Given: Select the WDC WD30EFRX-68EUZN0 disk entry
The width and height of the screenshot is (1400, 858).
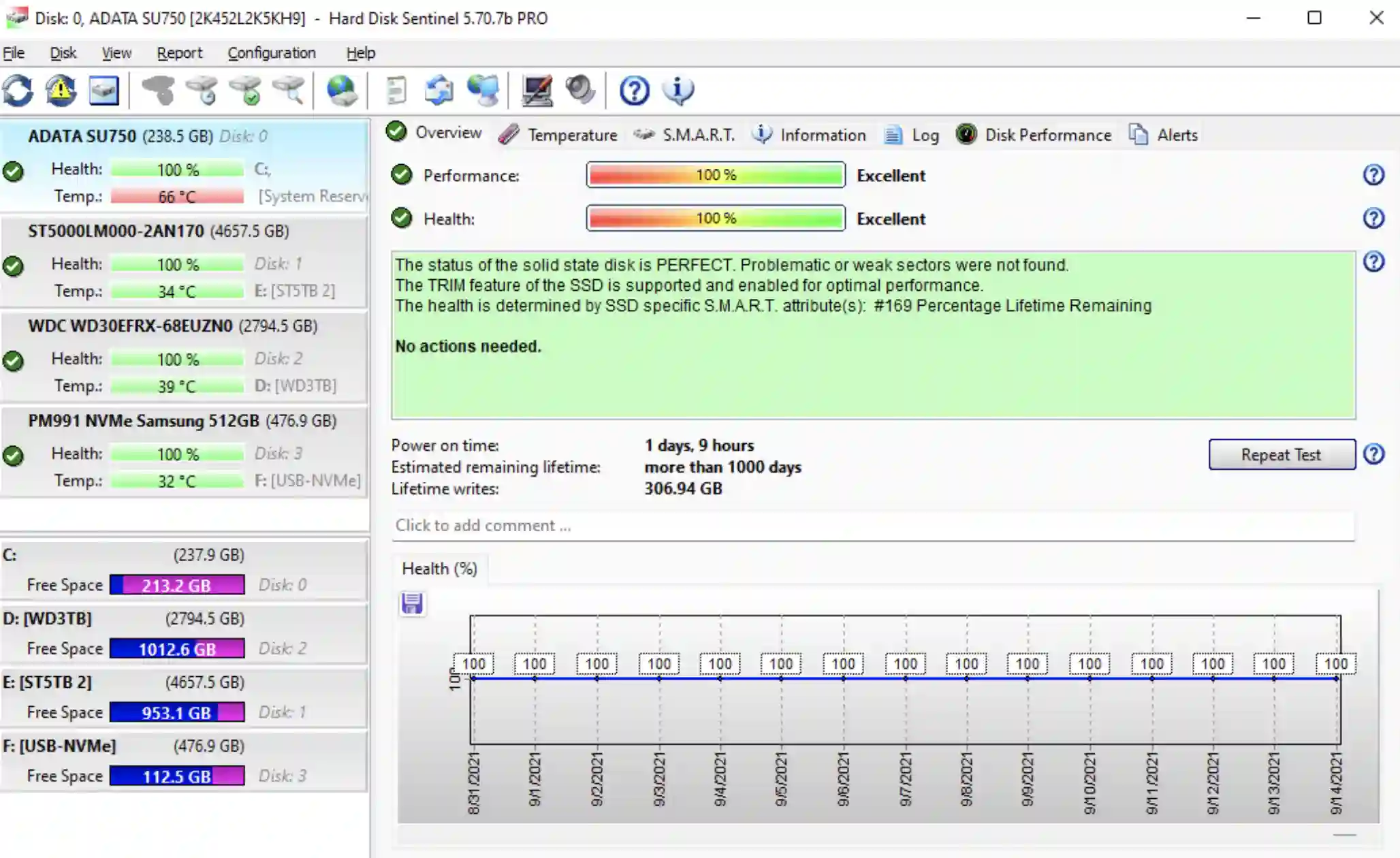Looking at the screenshot, I should 185,355.
